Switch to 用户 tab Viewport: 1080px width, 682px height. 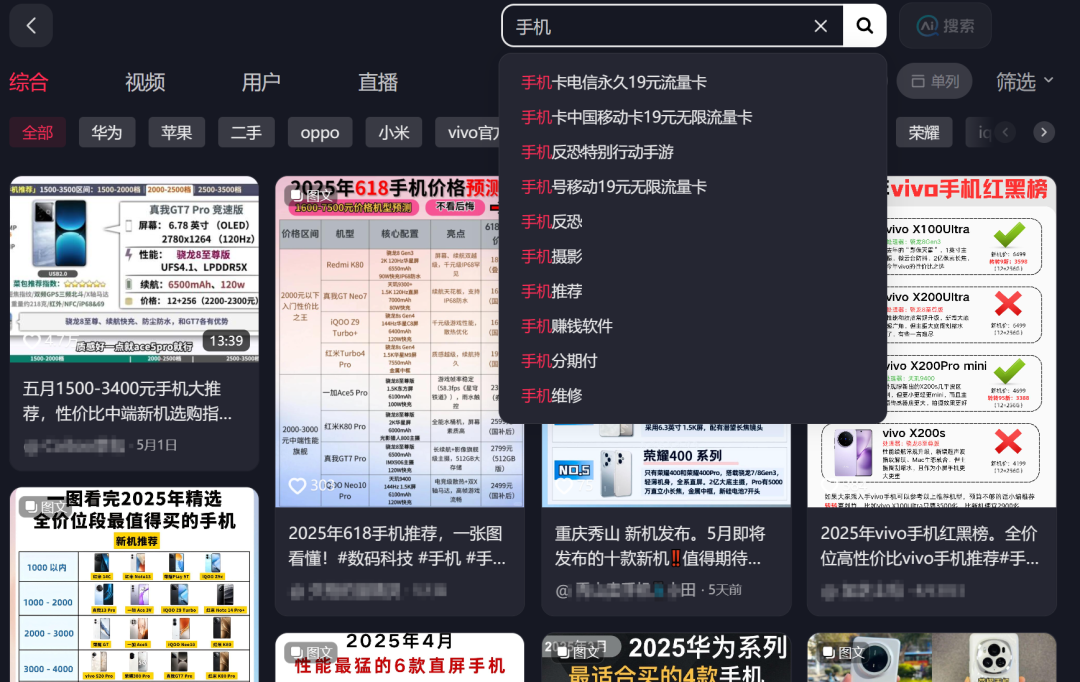tap(261, 82)
